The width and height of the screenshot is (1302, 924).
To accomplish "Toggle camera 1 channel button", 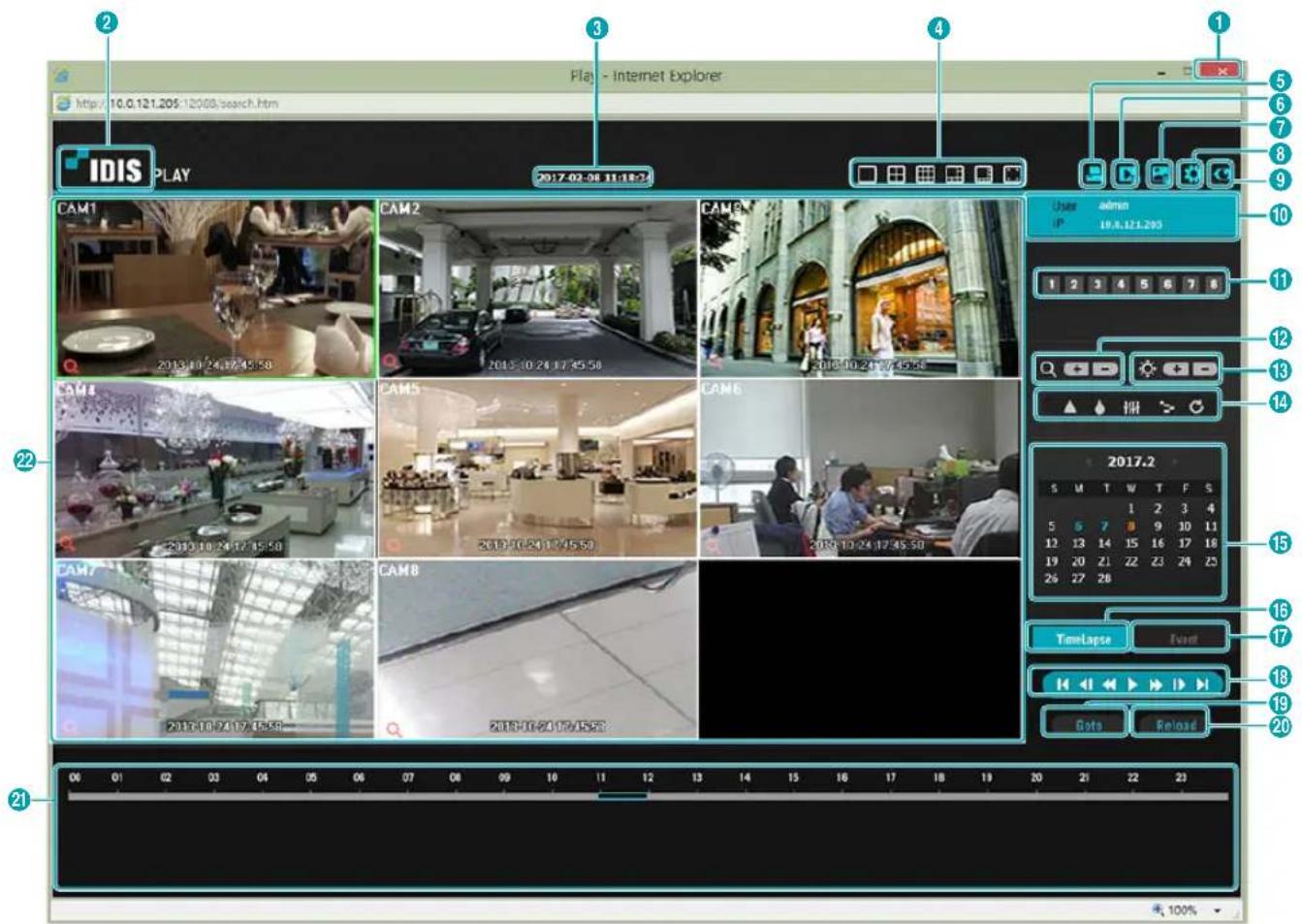I will tap(1051, 284).
